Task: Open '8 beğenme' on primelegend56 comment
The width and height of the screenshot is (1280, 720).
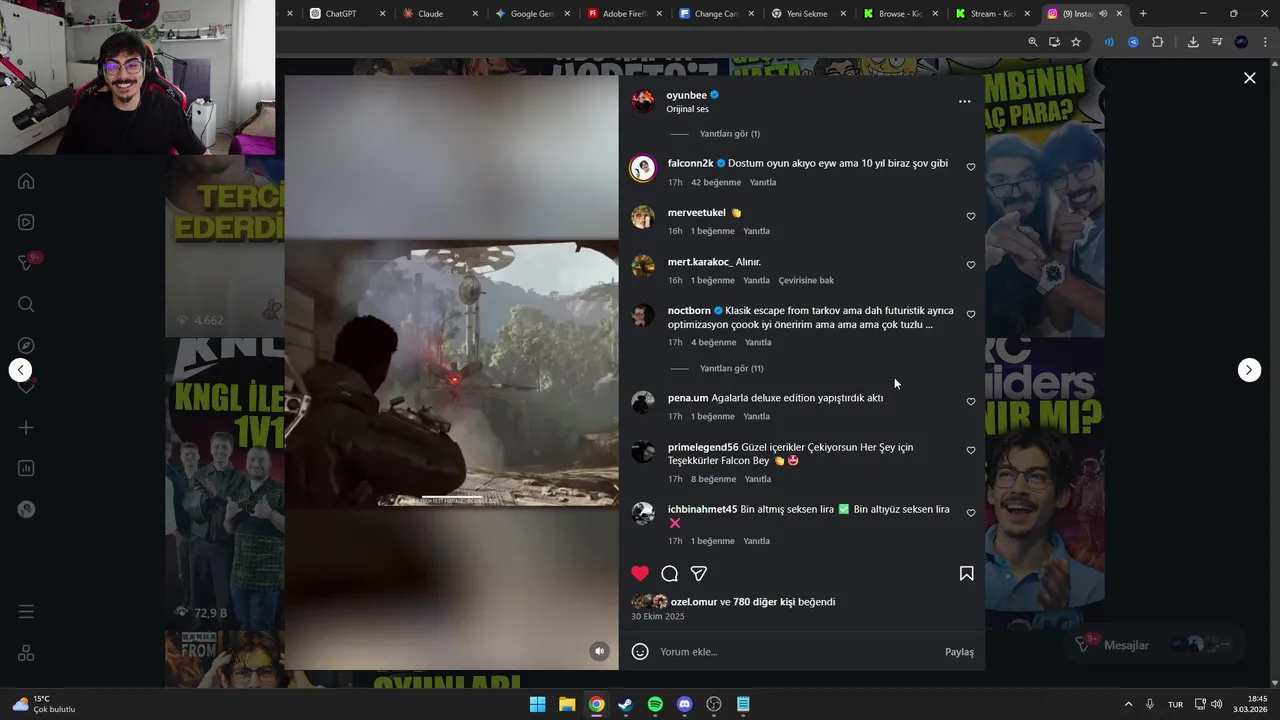Action: 713,479
